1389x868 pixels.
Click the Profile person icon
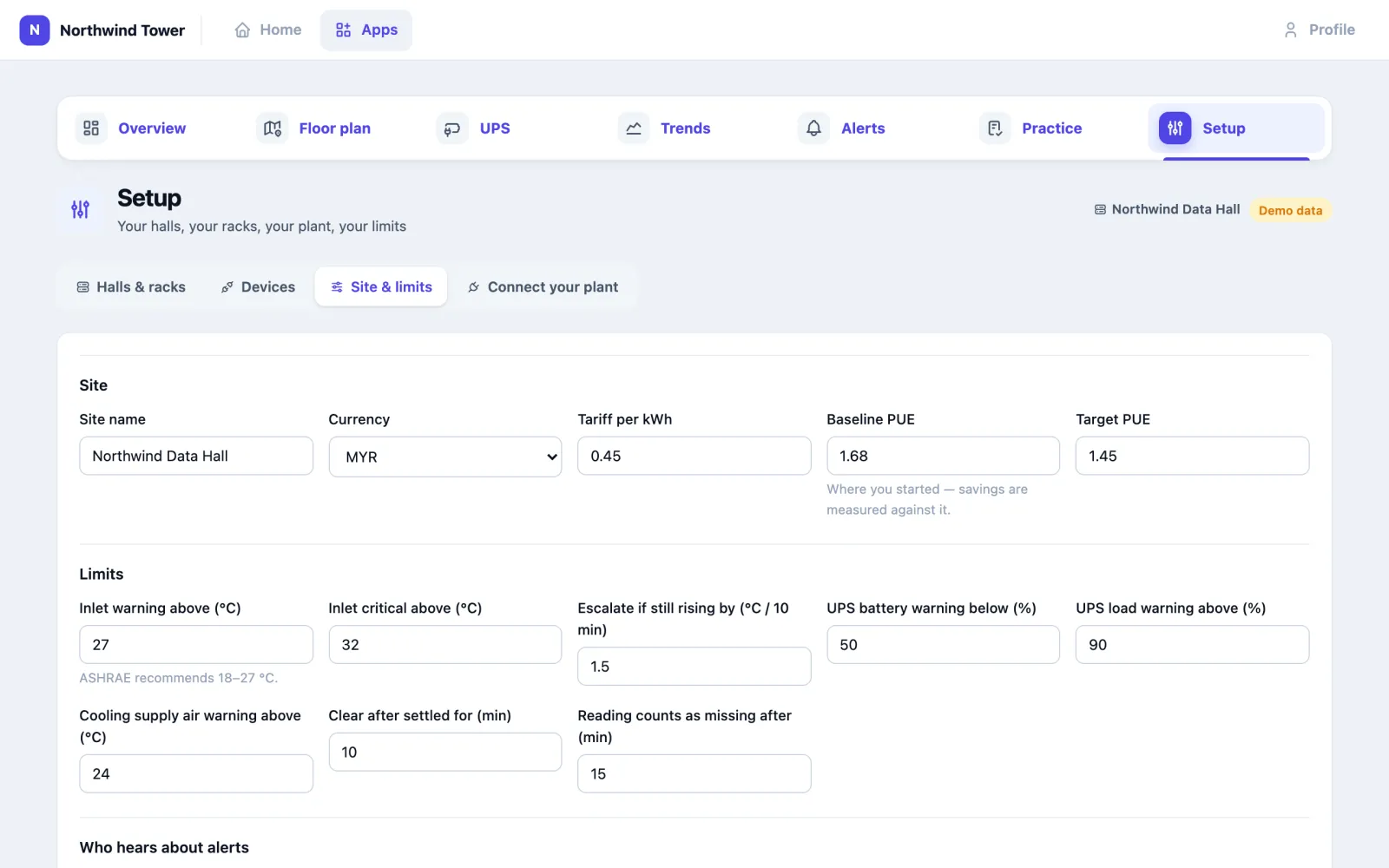tap(1291, 30)
